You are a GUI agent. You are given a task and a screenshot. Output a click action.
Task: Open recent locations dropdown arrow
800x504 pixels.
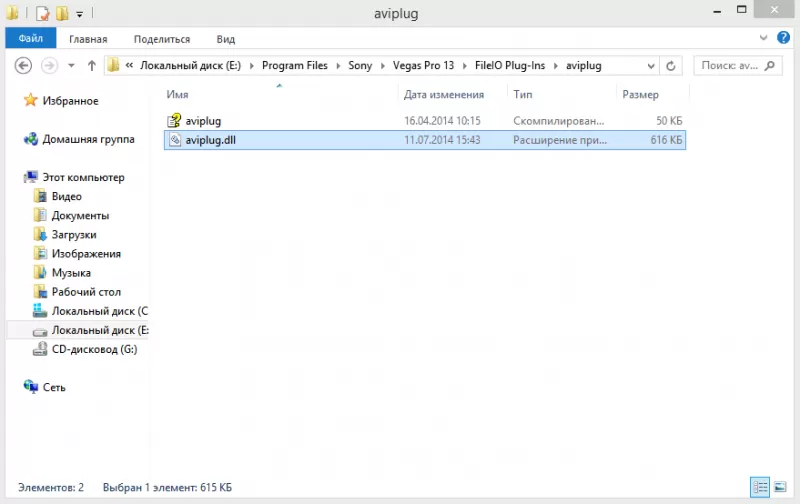pyautogui.click(x=71, y=66)
